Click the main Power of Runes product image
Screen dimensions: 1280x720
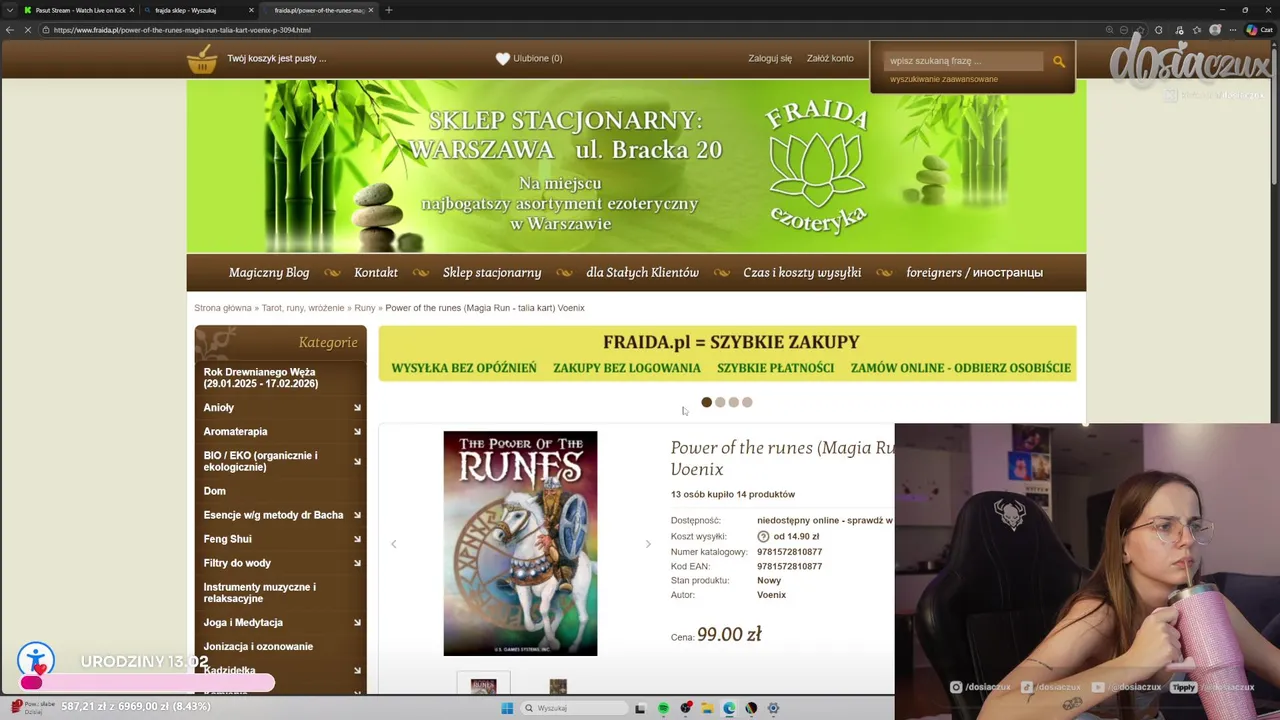click(x=520, y=543)
